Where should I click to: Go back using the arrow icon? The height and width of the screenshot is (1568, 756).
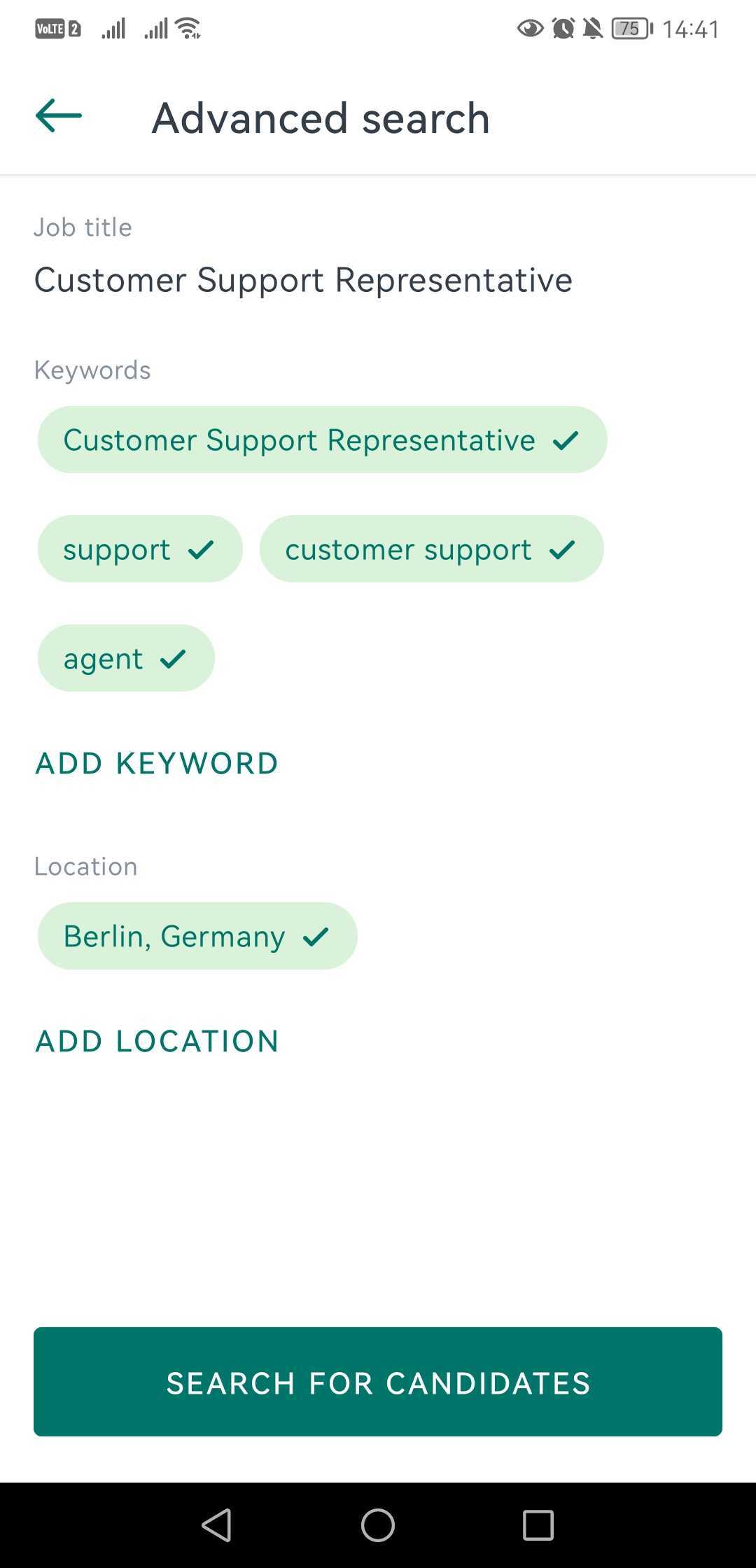[x=59, y=115]
